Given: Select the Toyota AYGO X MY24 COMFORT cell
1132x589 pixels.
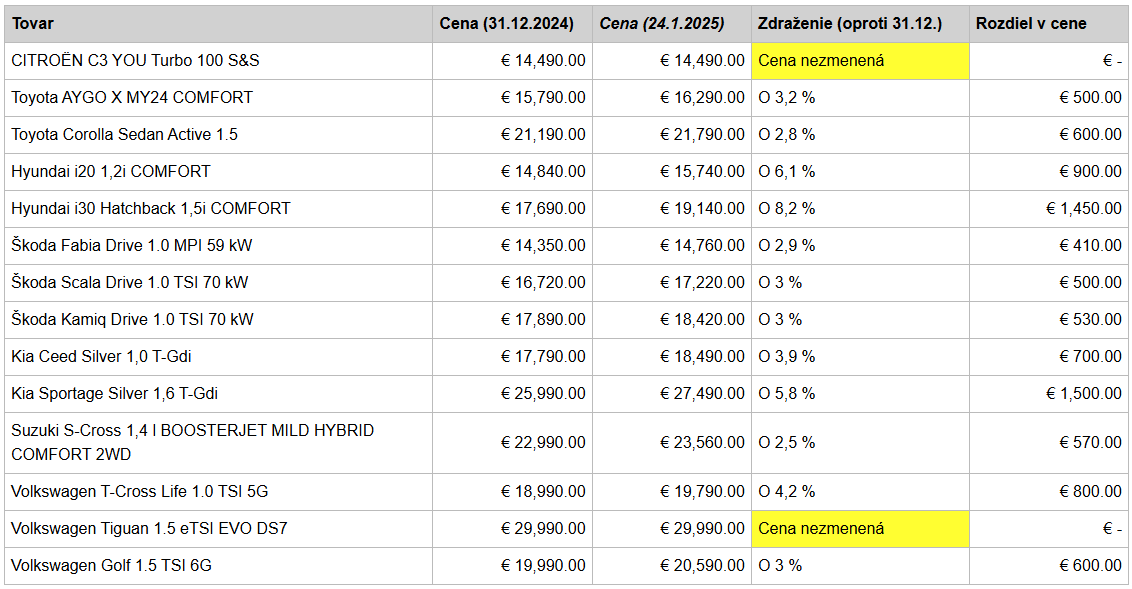Looking at the screenshot, I should tap(132, 97).
